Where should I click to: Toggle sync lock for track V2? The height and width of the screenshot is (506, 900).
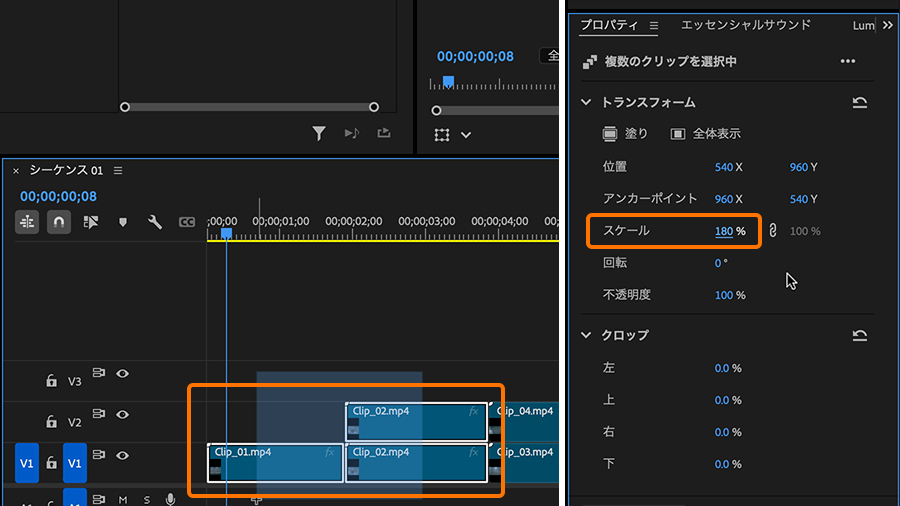pyautogui.click(x=99, y=414)
